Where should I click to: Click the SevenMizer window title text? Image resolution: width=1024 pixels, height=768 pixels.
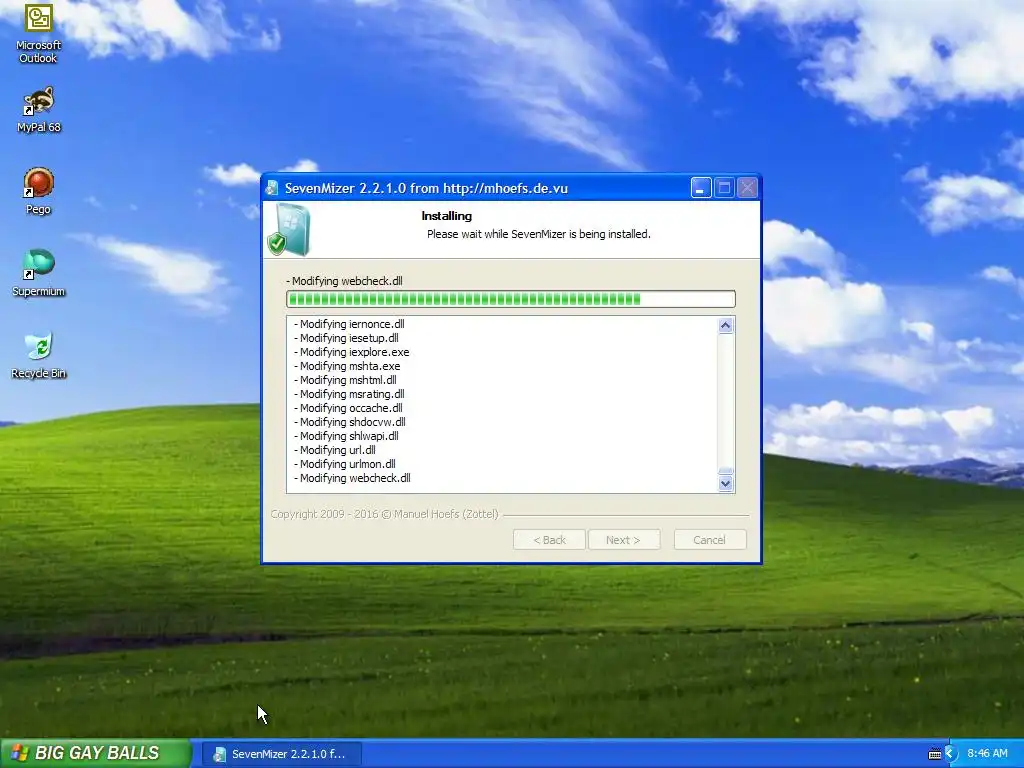(x=426, y=188)
